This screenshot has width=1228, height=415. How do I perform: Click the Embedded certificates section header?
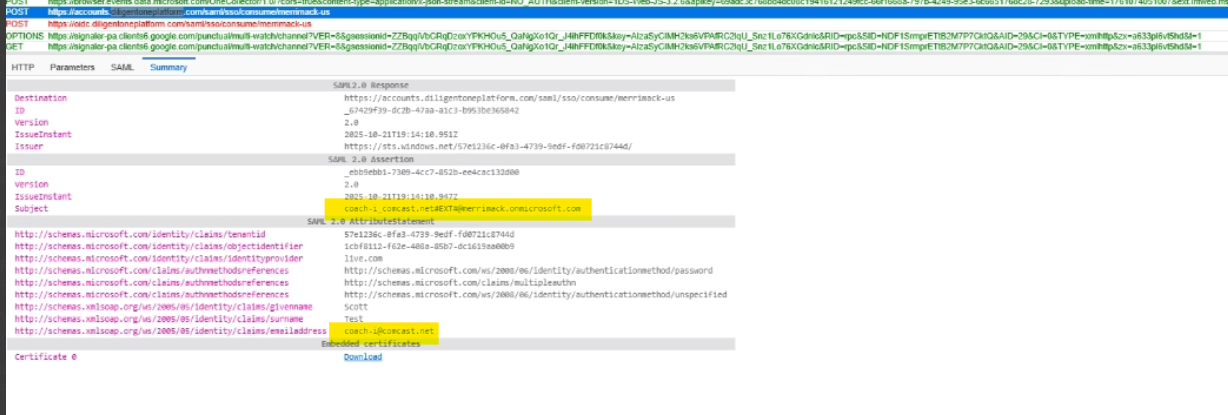click(x=370, y=343)
